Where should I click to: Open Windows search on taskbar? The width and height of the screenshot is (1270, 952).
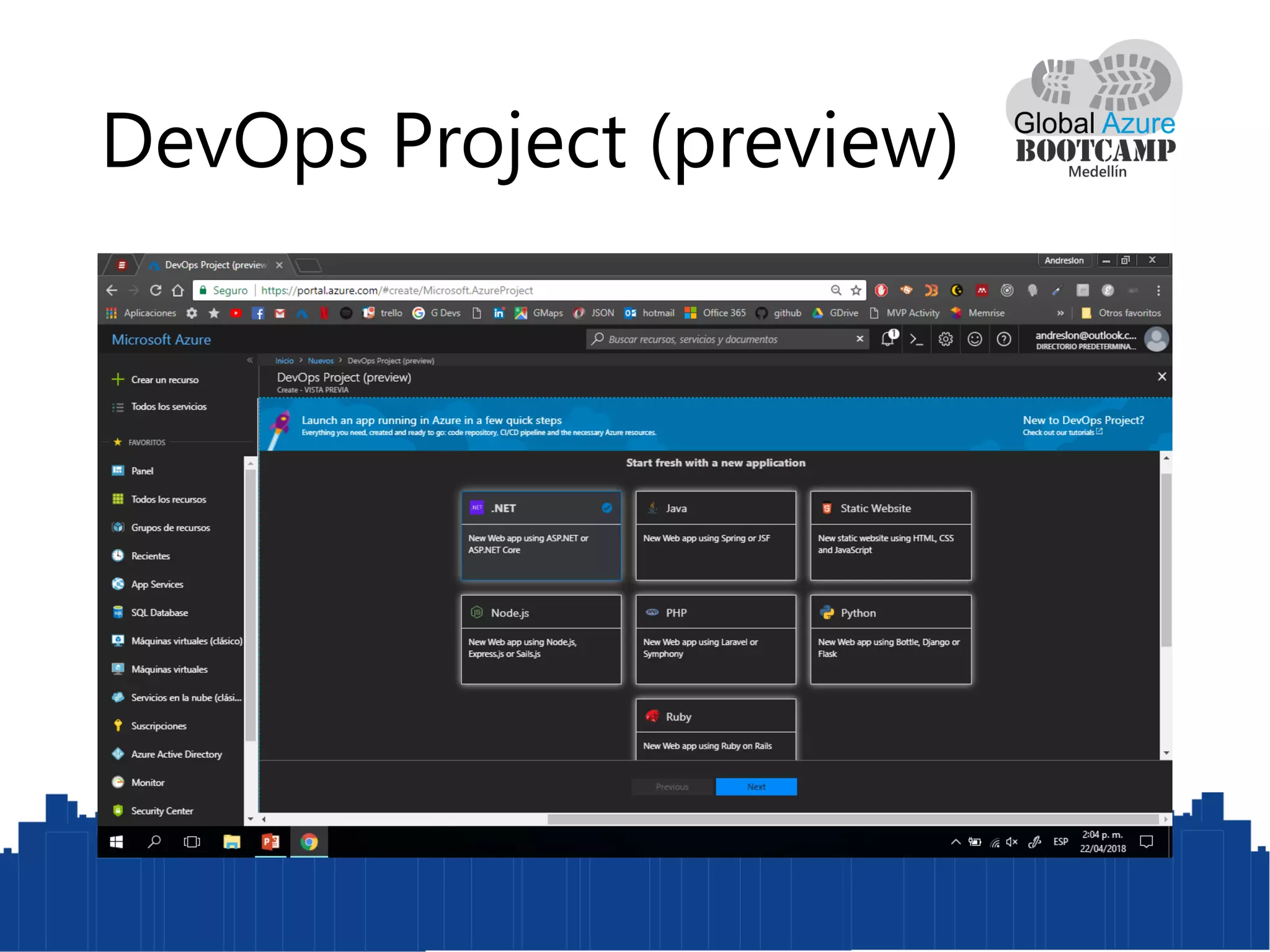(x=154, y=842)
